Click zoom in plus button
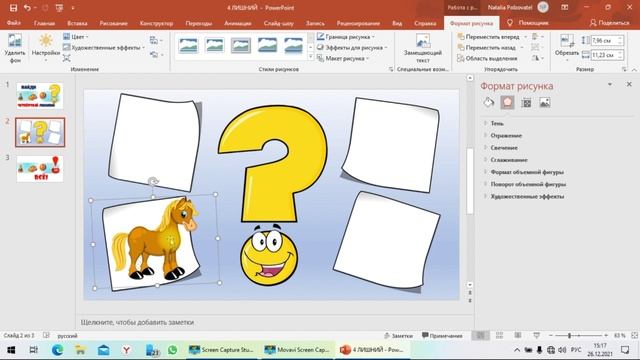Screen dimensions: 640x360 606,336
